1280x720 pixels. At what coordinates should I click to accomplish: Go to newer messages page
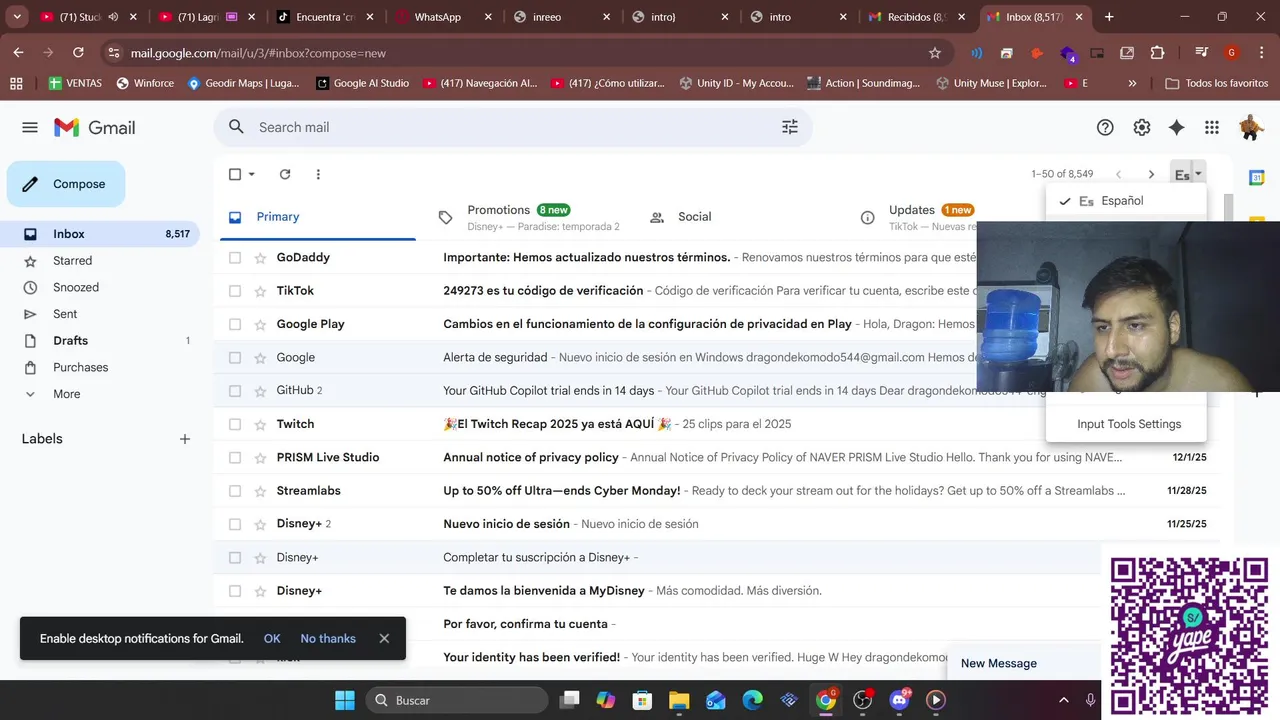pyautogui.click(x=1119, y=174)
